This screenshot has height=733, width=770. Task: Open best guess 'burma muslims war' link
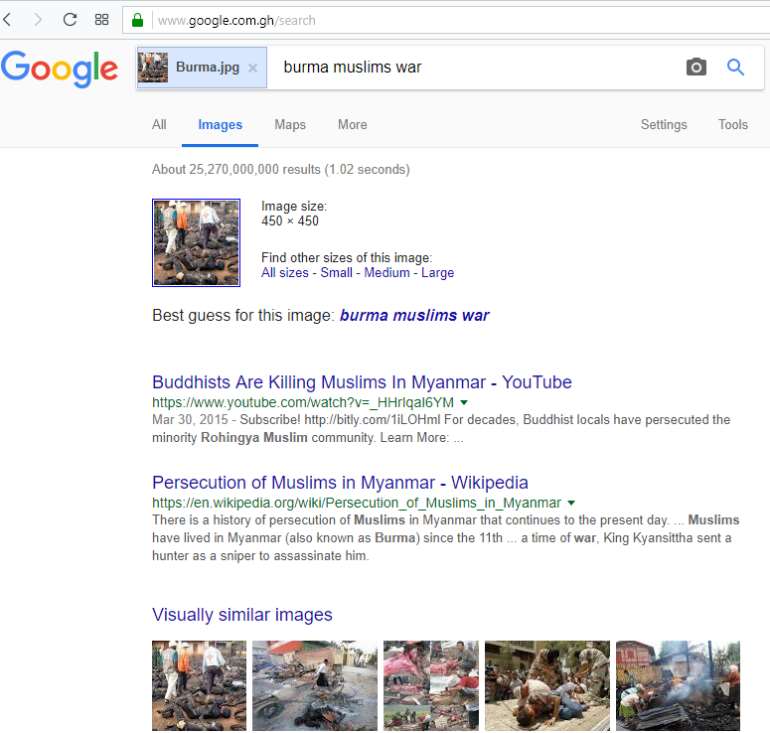(414, 315)
